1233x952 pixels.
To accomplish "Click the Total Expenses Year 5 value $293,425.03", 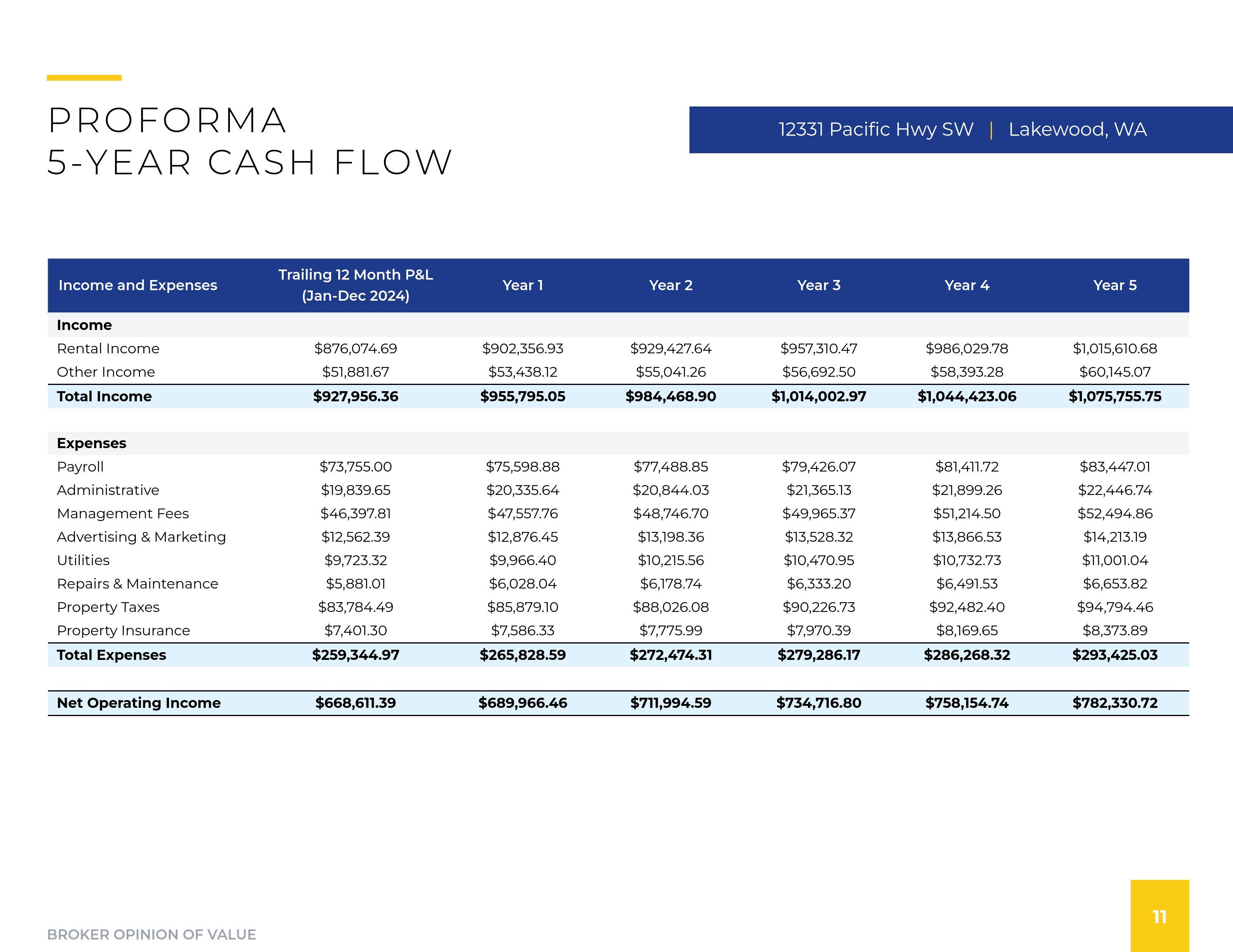I will coord(1114,655).
